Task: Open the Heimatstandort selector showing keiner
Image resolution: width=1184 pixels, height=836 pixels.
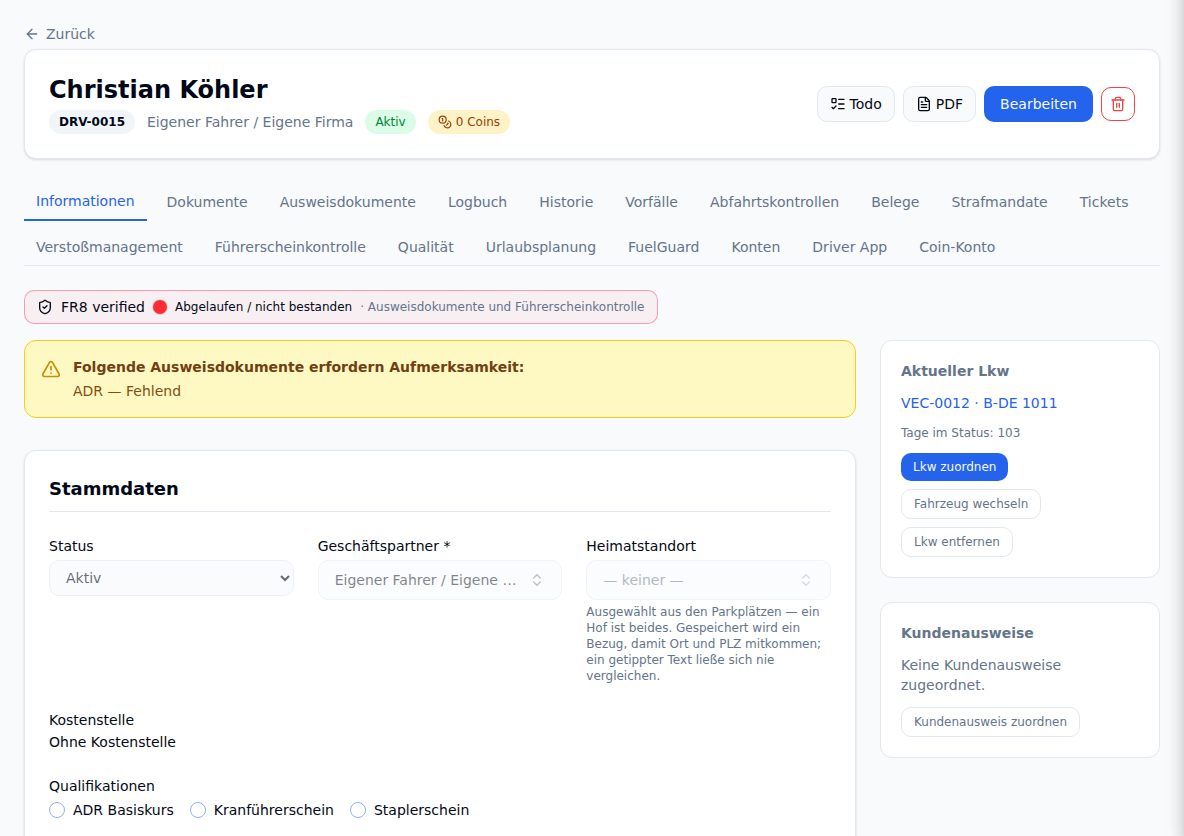Action: [708, 580]
